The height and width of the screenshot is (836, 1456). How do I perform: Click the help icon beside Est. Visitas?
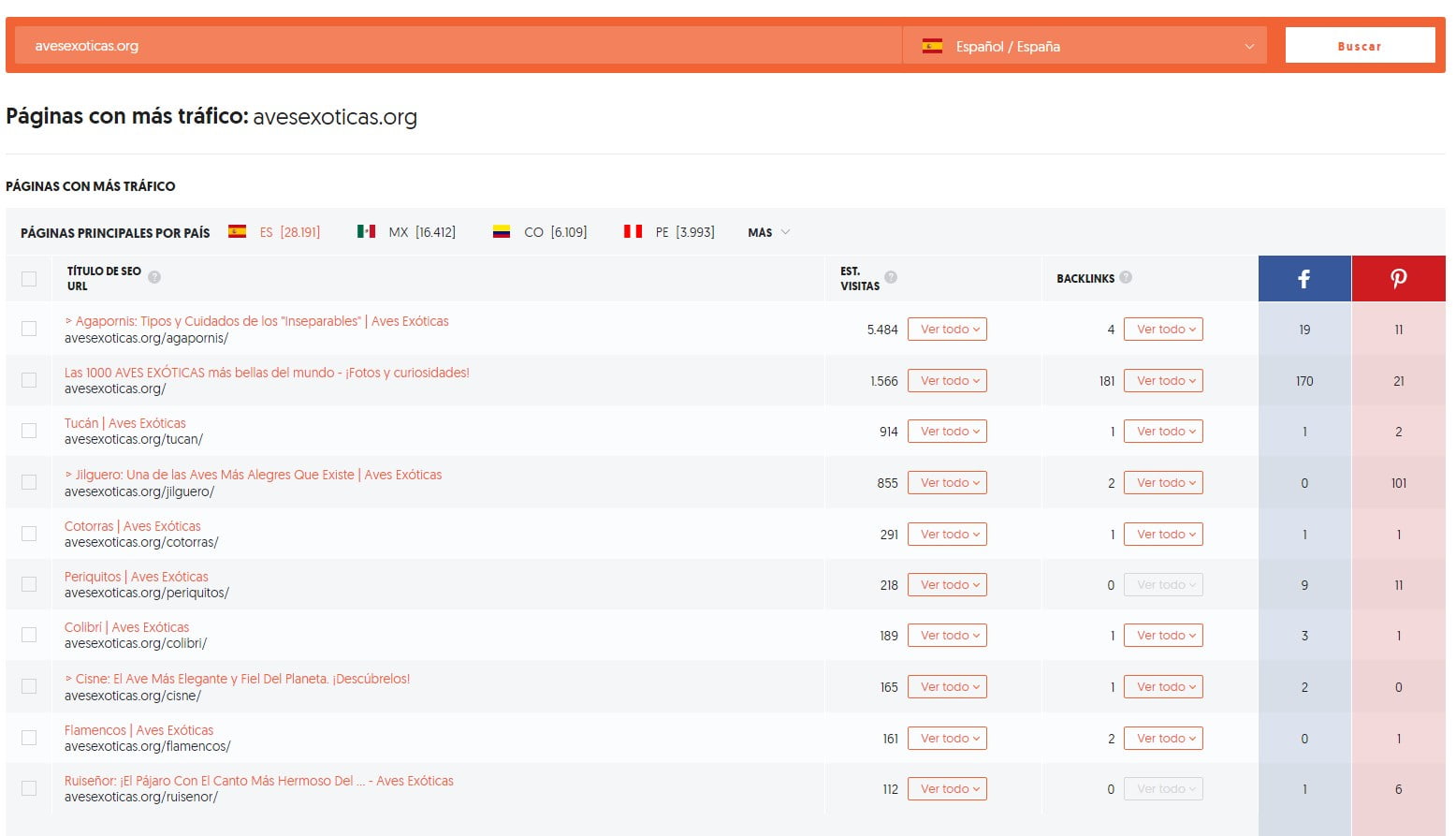coord(891,277)
